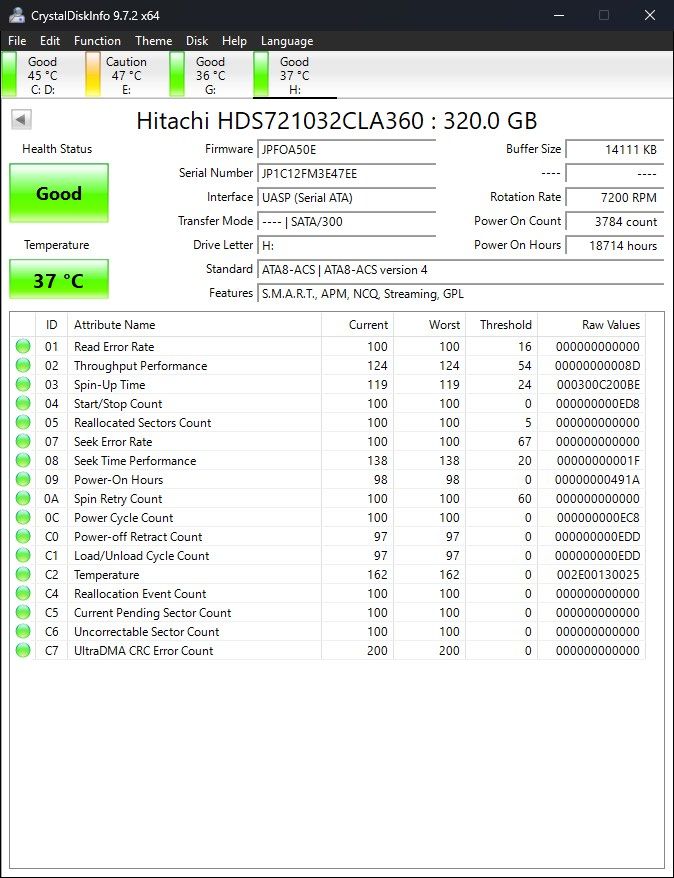Click status circle for Uncorrectable Sector Count
The image size is (674, 878).
tap(23, 632)
